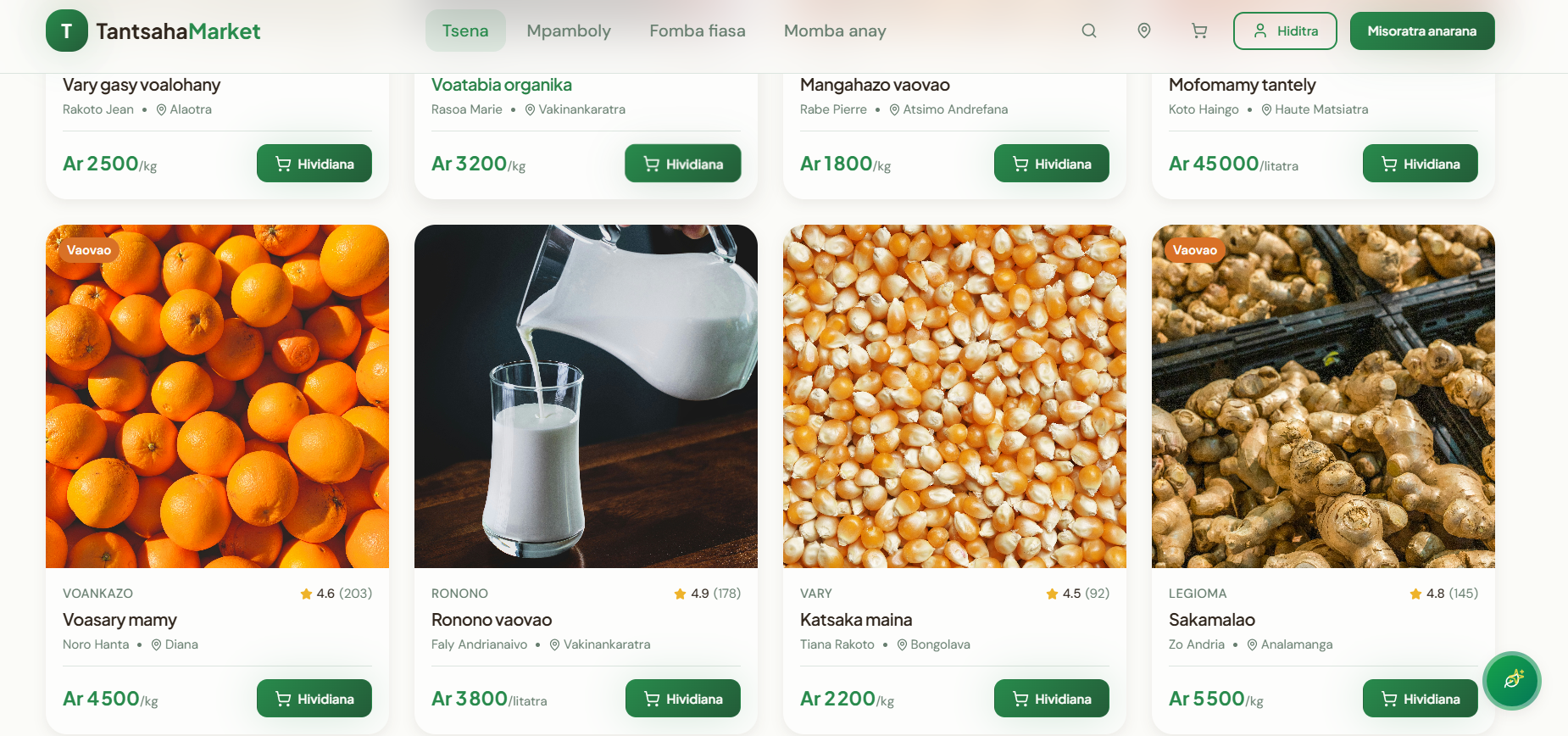This screenshot has height=736, width=1568.
Task: Open the floating green assistant button
Action: tap(1512, 680)
